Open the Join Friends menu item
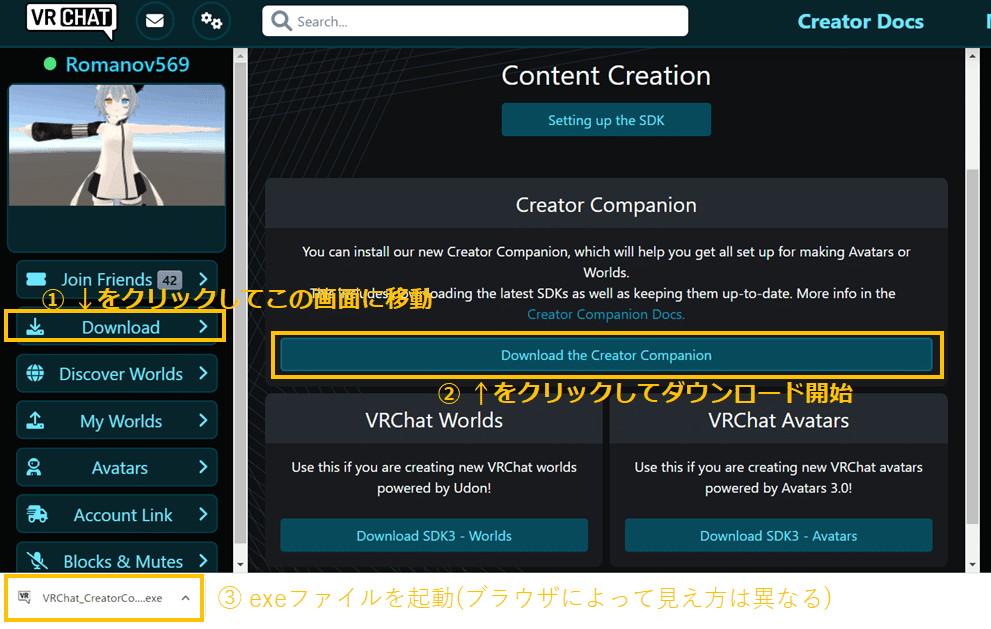 [x=117, y=279]
